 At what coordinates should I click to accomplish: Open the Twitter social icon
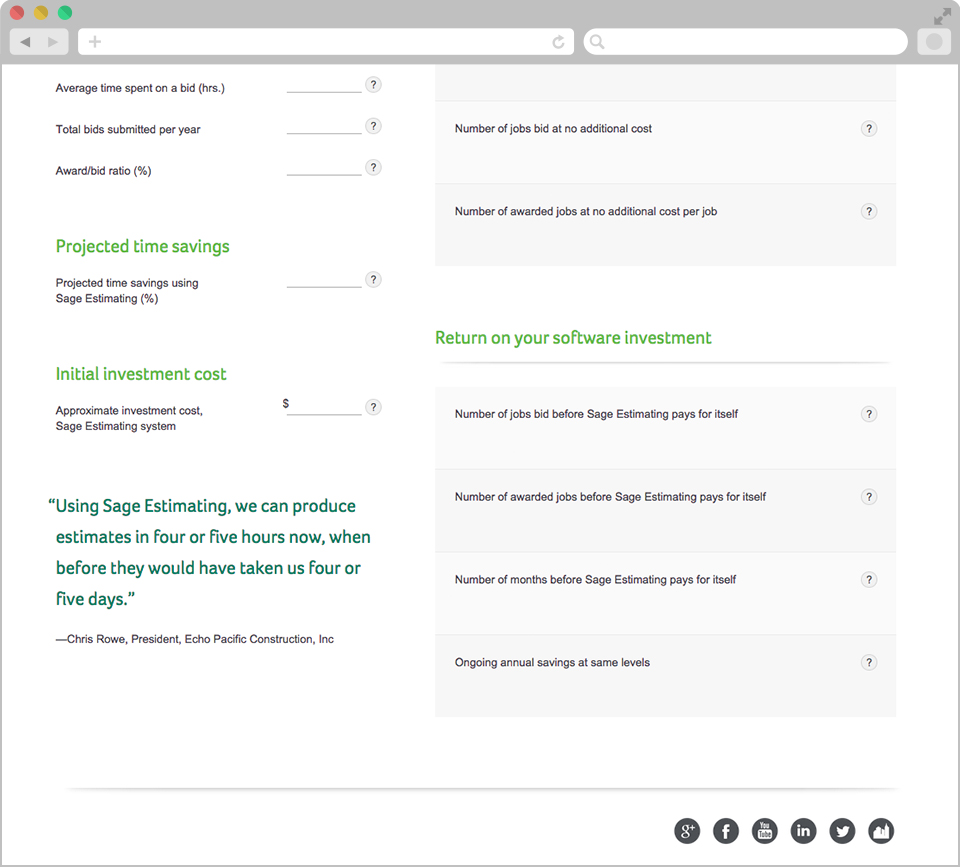tap(842, 831)
